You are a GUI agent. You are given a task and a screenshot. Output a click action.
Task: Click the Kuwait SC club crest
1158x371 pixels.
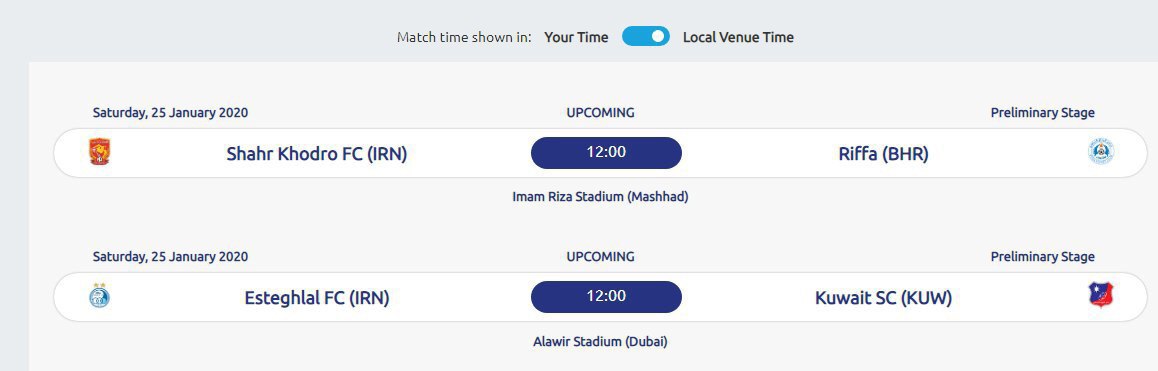1100,295
